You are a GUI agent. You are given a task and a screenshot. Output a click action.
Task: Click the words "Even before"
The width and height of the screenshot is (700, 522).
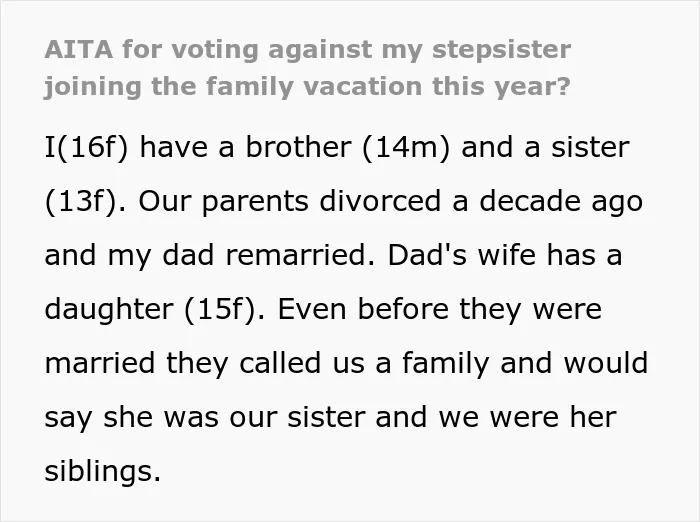tap(363, 309)
